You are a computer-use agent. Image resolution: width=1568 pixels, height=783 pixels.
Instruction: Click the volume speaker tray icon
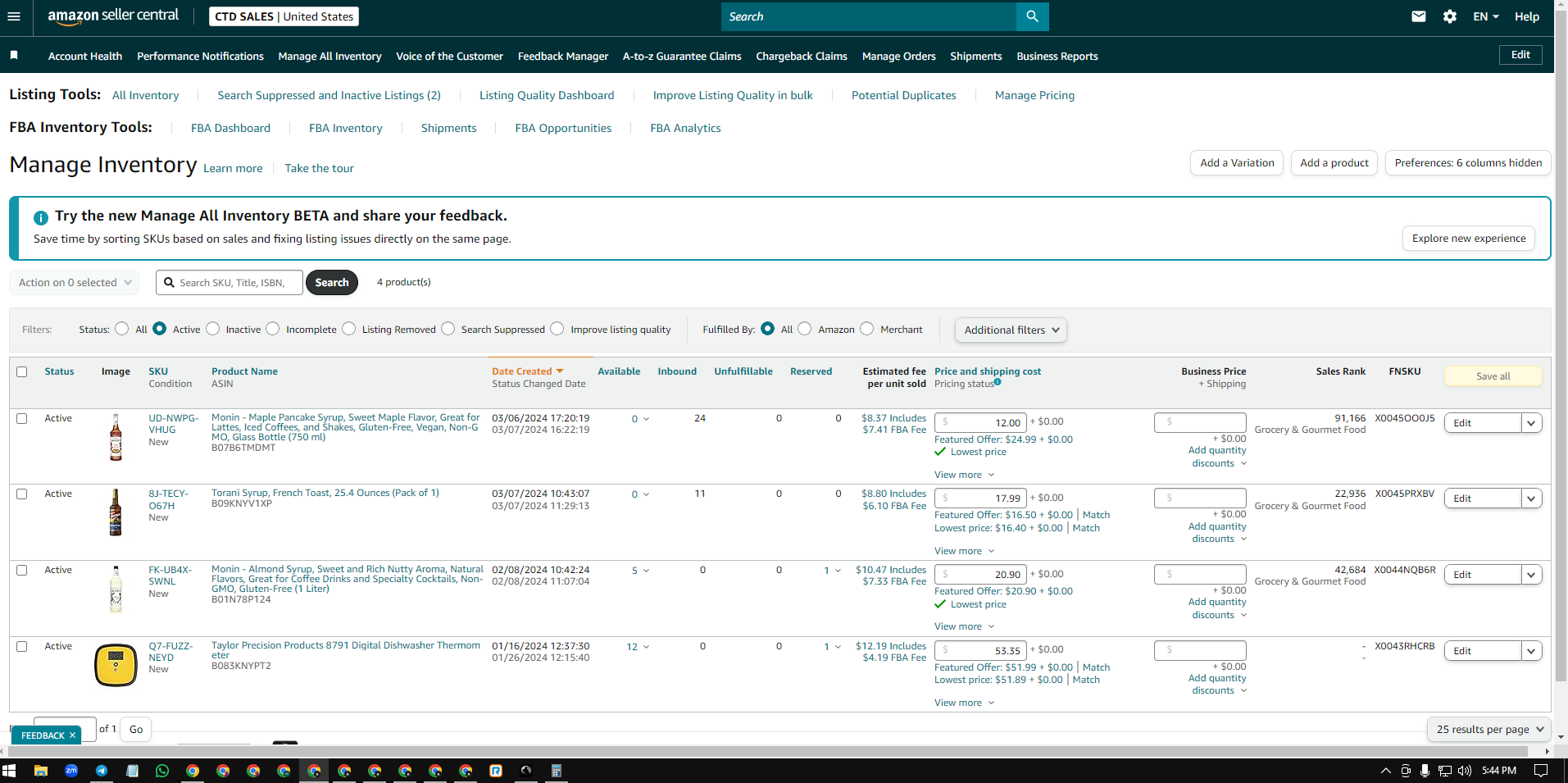click(1465, 771)
